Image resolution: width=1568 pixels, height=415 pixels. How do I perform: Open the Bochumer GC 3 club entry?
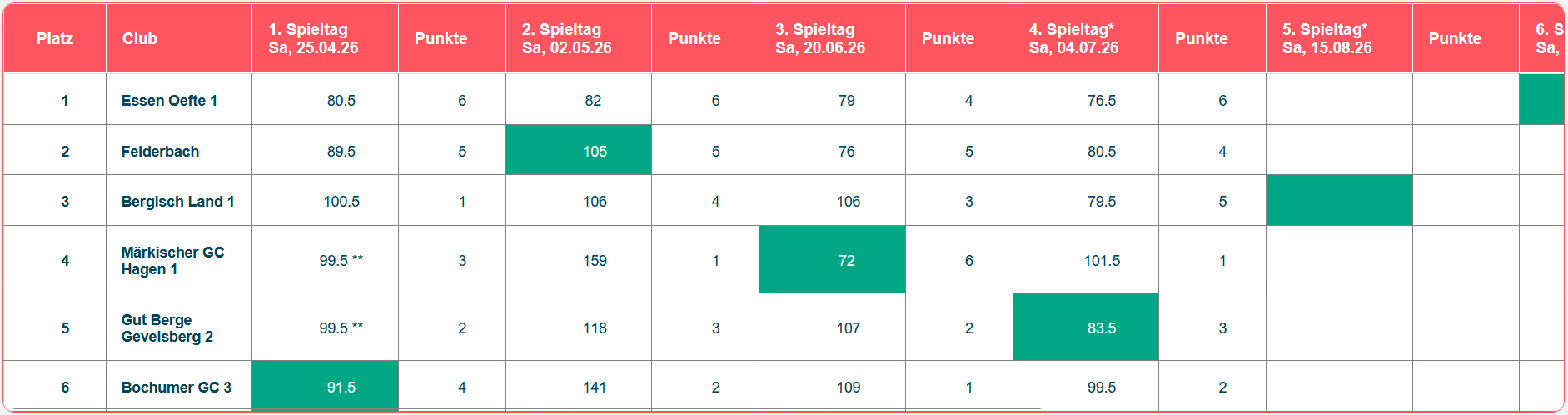click(x=177, y=387)
